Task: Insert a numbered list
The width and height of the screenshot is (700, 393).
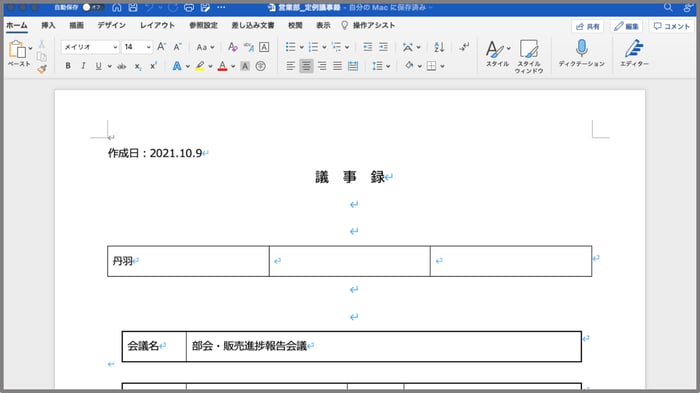Action: point(313,47)
